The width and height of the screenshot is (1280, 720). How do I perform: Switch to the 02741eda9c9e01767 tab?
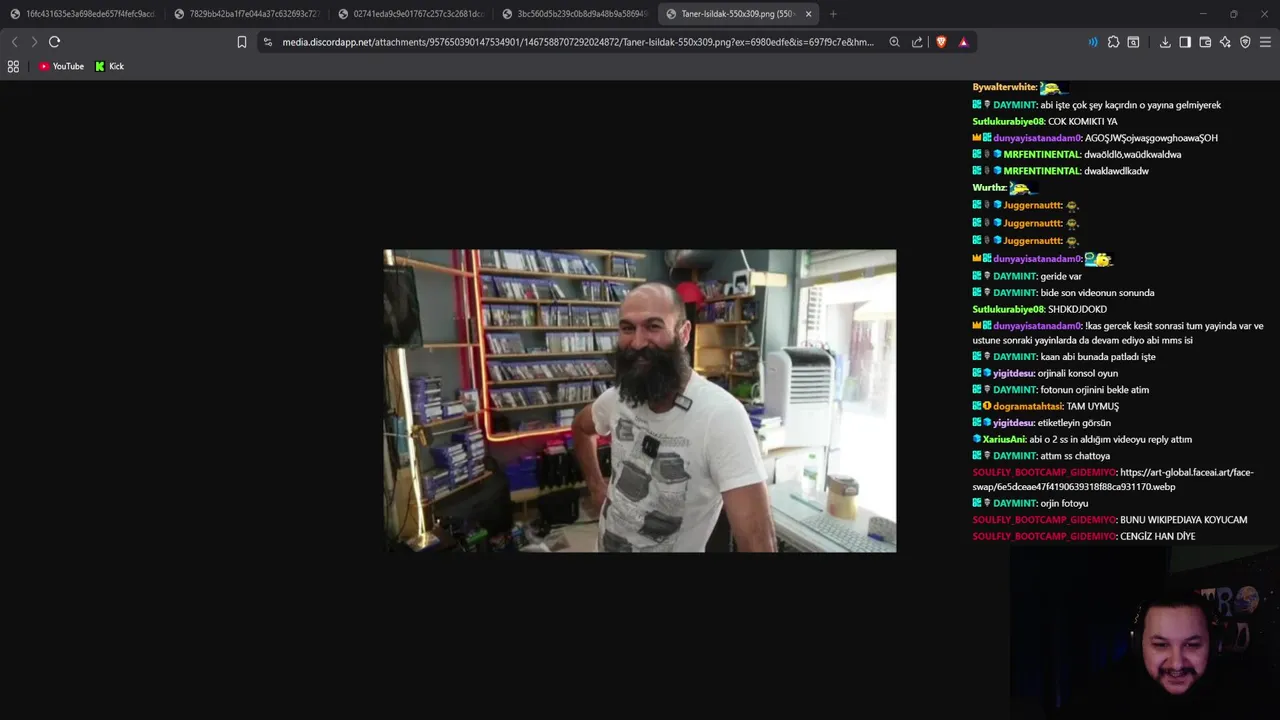410,14
